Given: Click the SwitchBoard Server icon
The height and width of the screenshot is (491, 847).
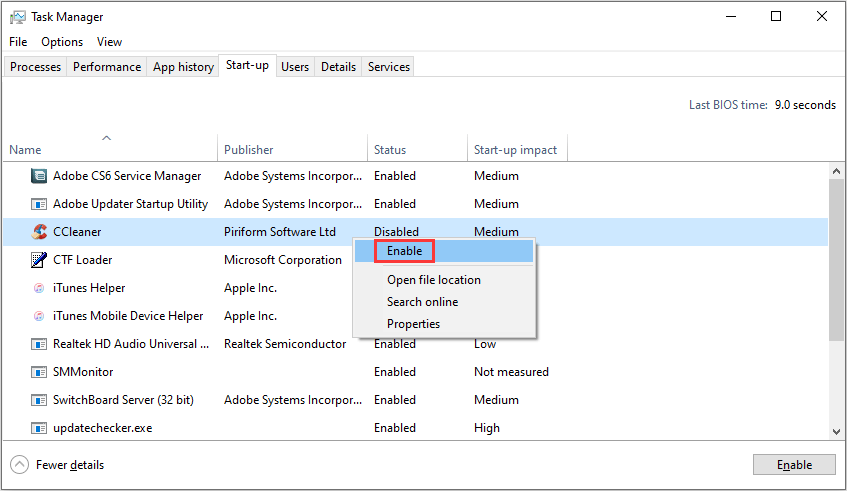Looking at the screenshot, I should tap(39, 400).
